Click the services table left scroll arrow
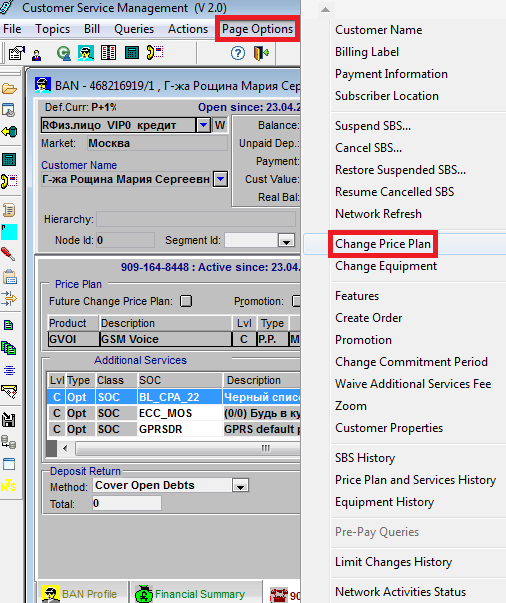The image size is (506, 603). [x=65, y=448]
